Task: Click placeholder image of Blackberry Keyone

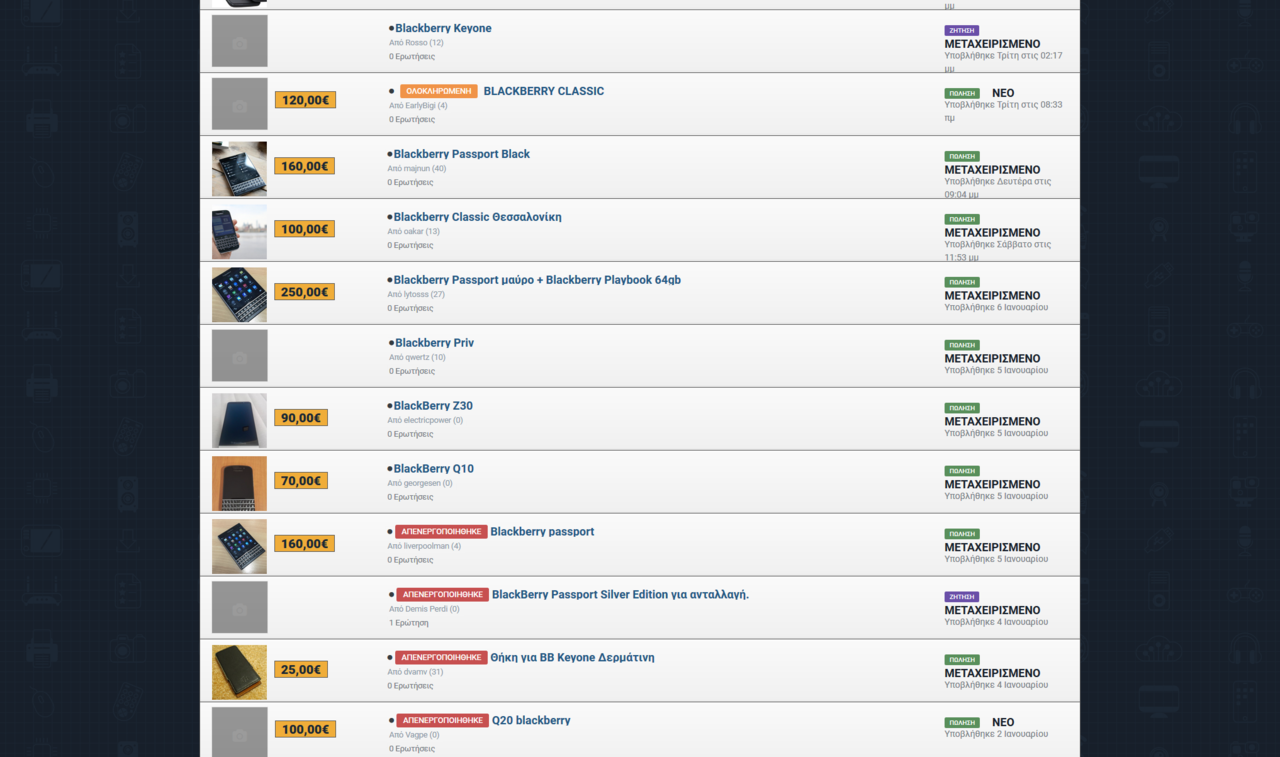Action: 240,41
